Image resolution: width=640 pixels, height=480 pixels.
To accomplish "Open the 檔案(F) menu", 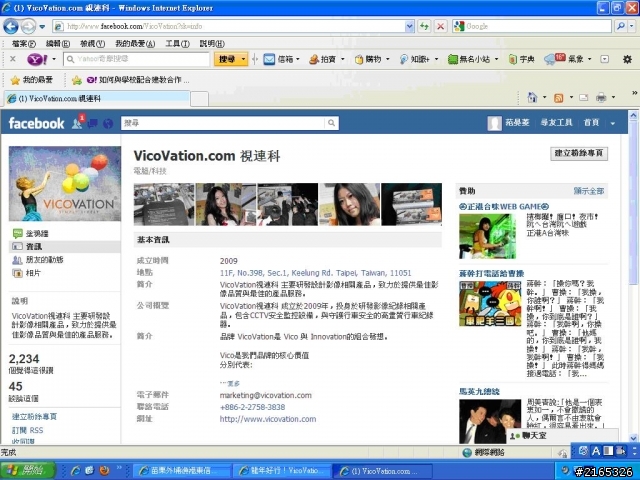I will coord(23,44).
